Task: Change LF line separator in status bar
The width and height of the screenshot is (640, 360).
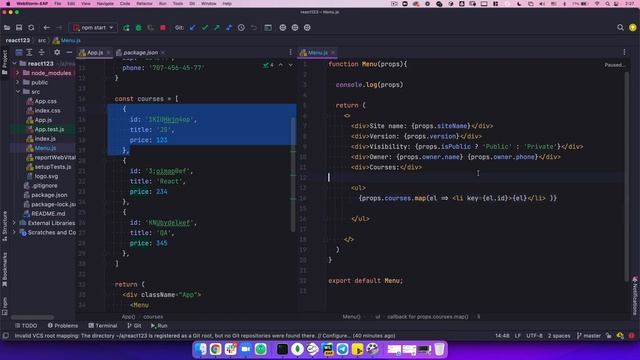Action: click(518, 336)
